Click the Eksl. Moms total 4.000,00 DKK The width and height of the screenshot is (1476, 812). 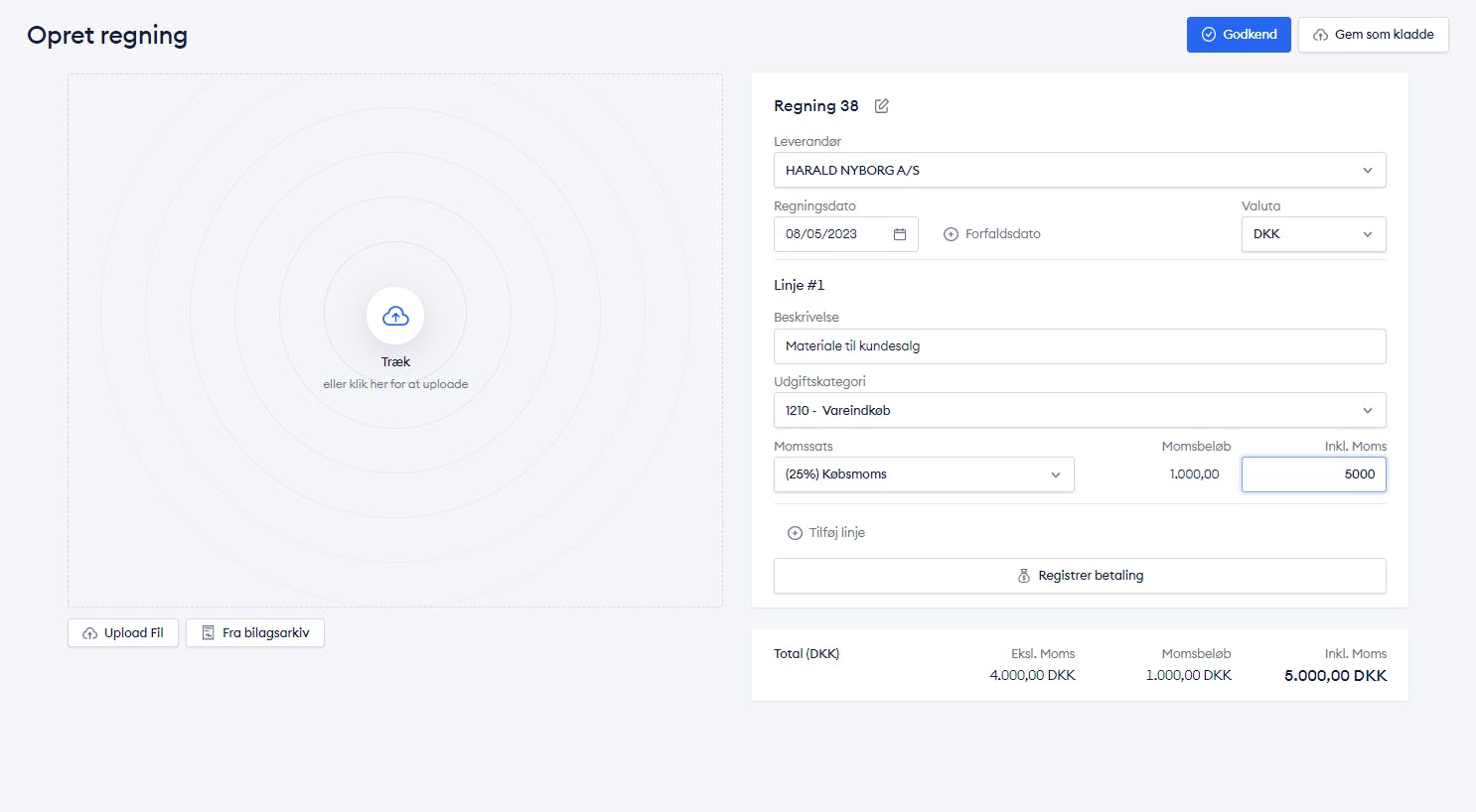1032,675
